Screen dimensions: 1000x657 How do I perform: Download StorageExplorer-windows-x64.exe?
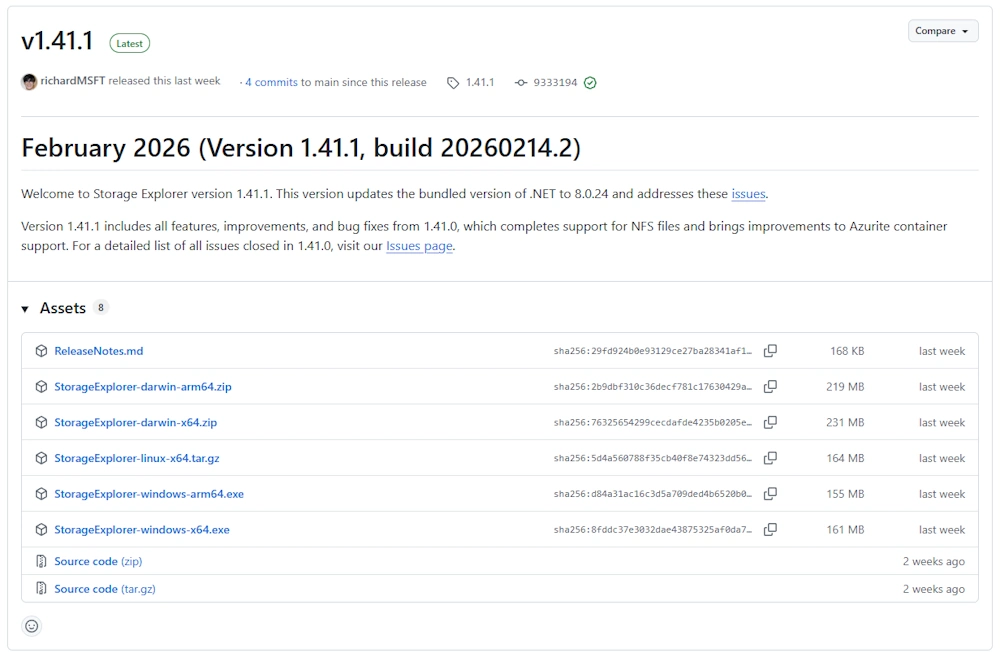click(x=142, y=530)
